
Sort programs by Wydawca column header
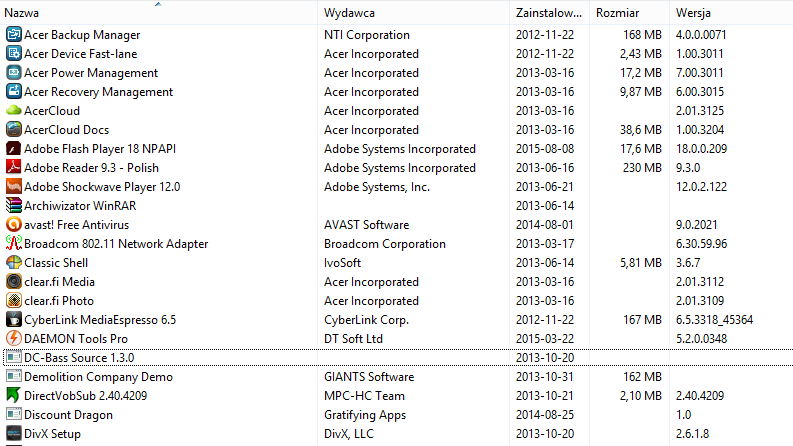click(414, 13)
